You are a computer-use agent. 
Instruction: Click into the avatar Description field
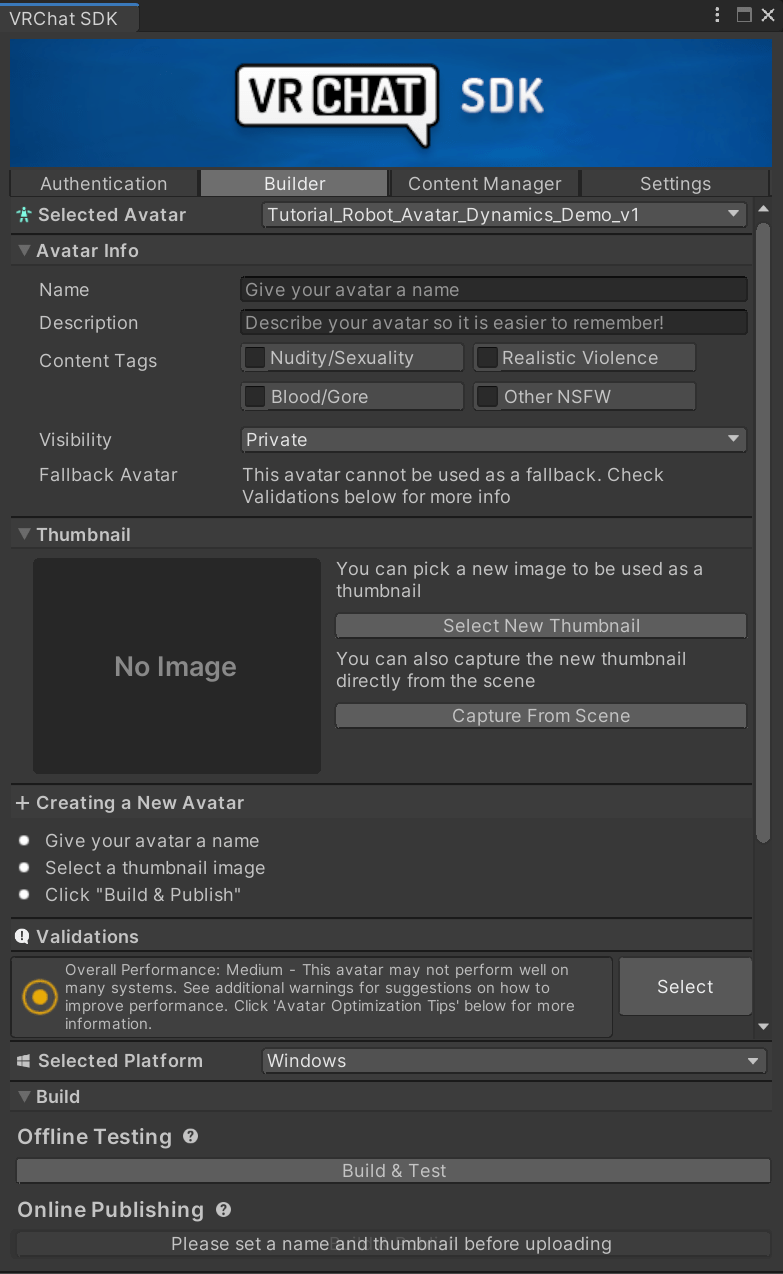pos(494,323)
